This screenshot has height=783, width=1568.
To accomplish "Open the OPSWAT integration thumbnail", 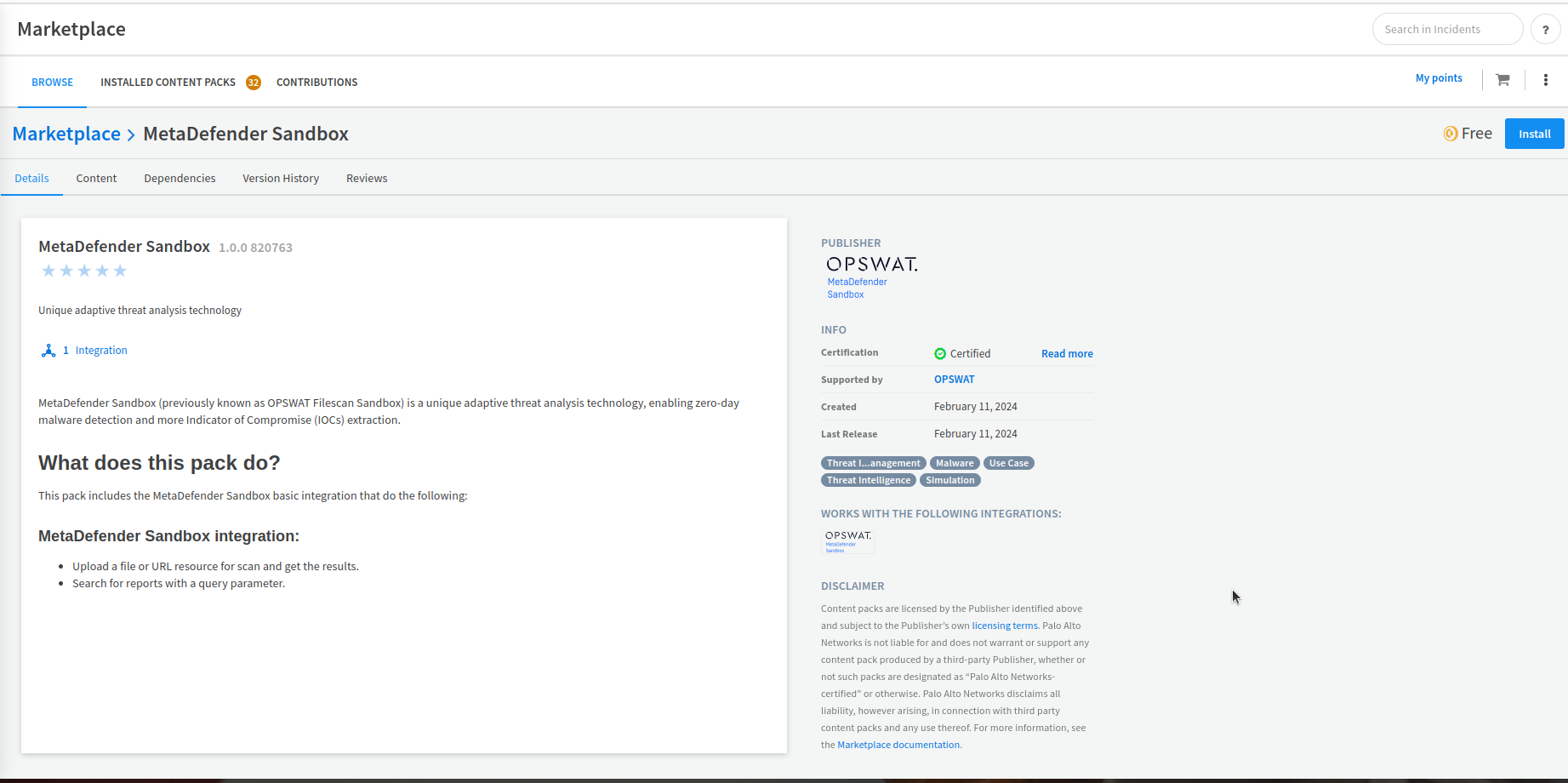I will coord(848,541).
